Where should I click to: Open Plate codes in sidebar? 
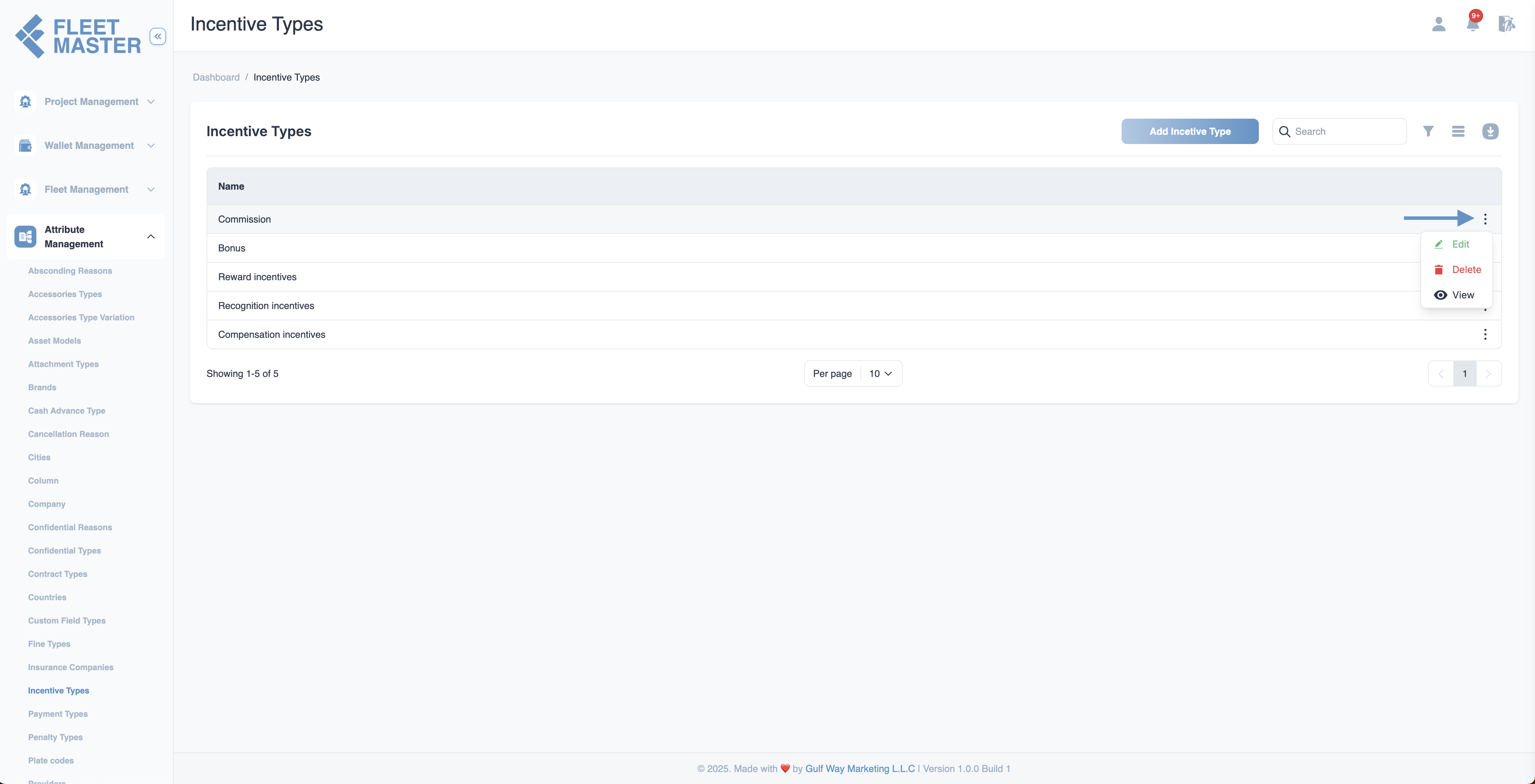(x=51, y=761)
